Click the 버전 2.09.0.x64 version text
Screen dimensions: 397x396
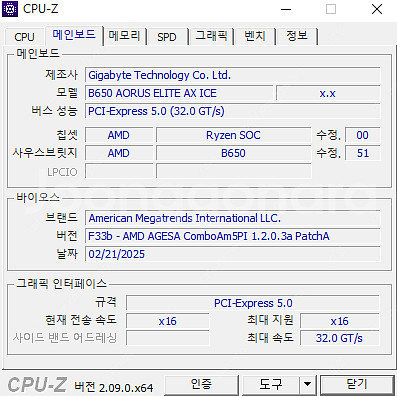pos(114,387)
